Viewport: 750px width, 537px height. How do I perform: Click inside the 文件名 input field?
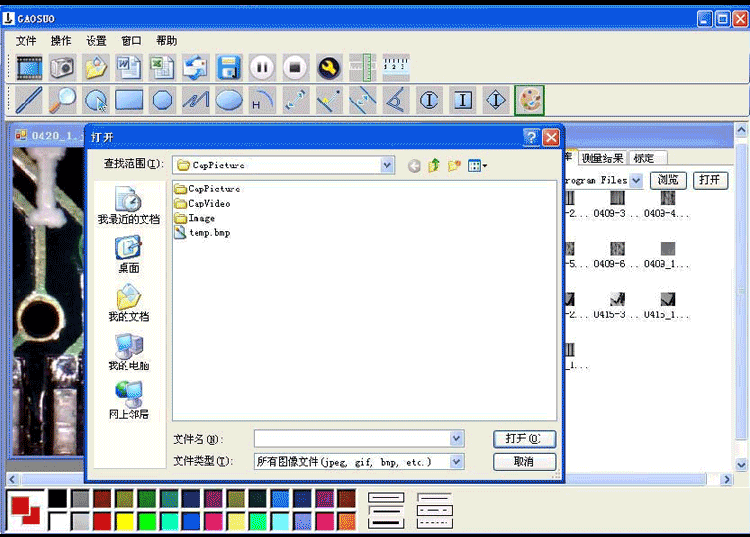tap(353, 438)
